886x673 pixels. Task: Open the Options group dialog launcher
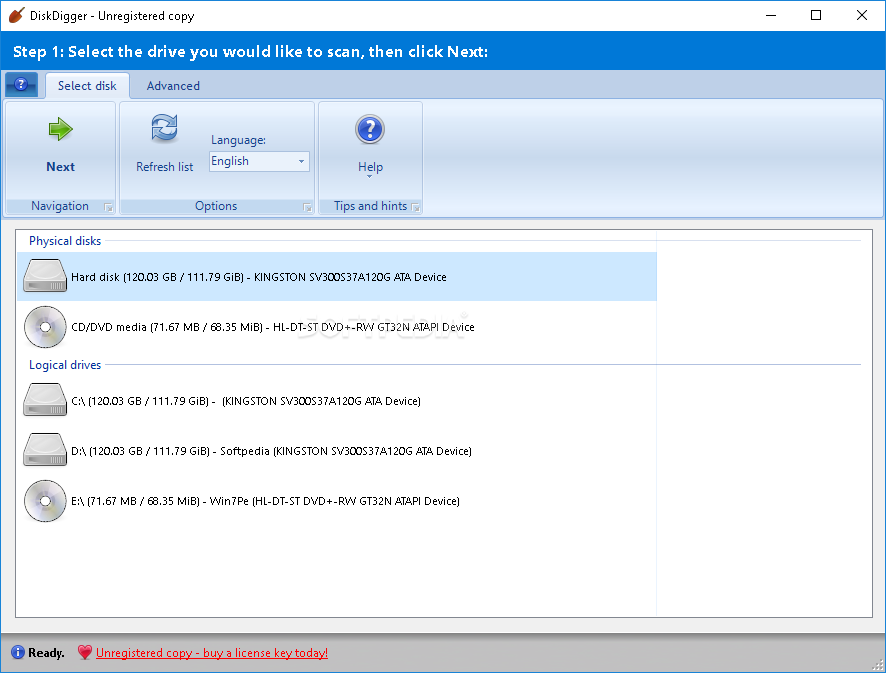tap(307, 208)
